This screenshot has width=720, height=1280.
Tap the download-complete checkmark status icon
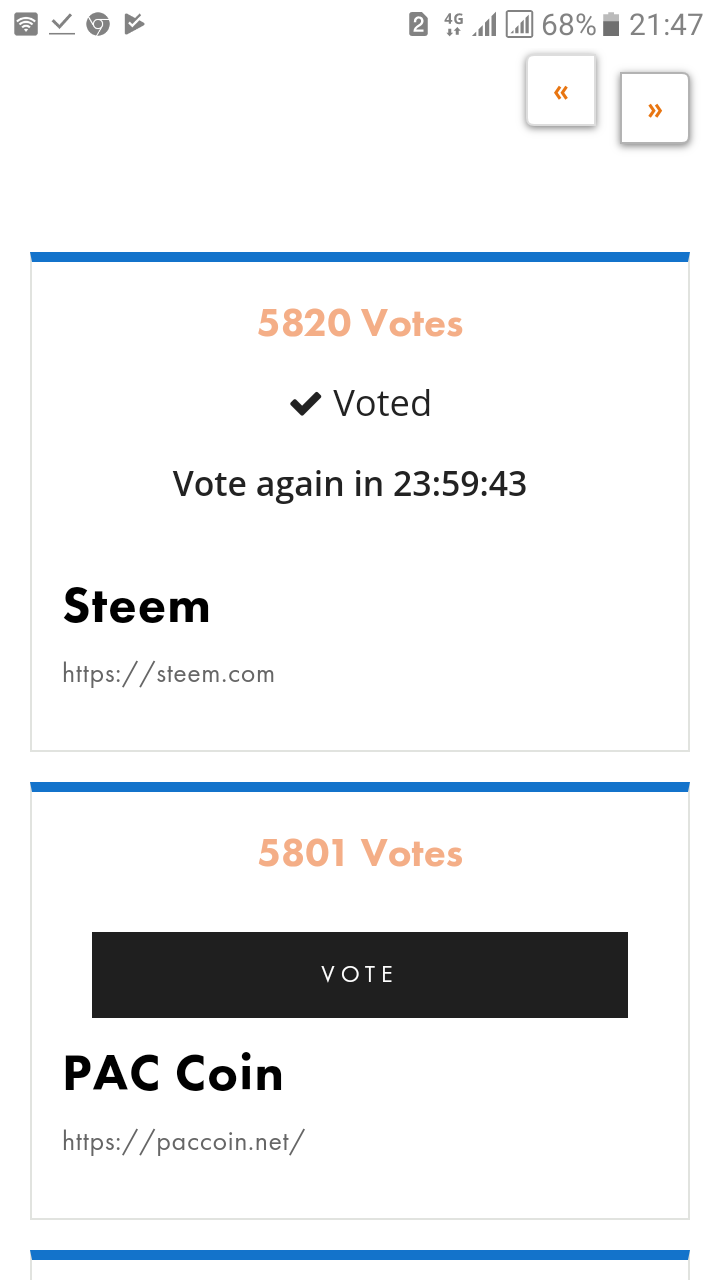point(62,24)
